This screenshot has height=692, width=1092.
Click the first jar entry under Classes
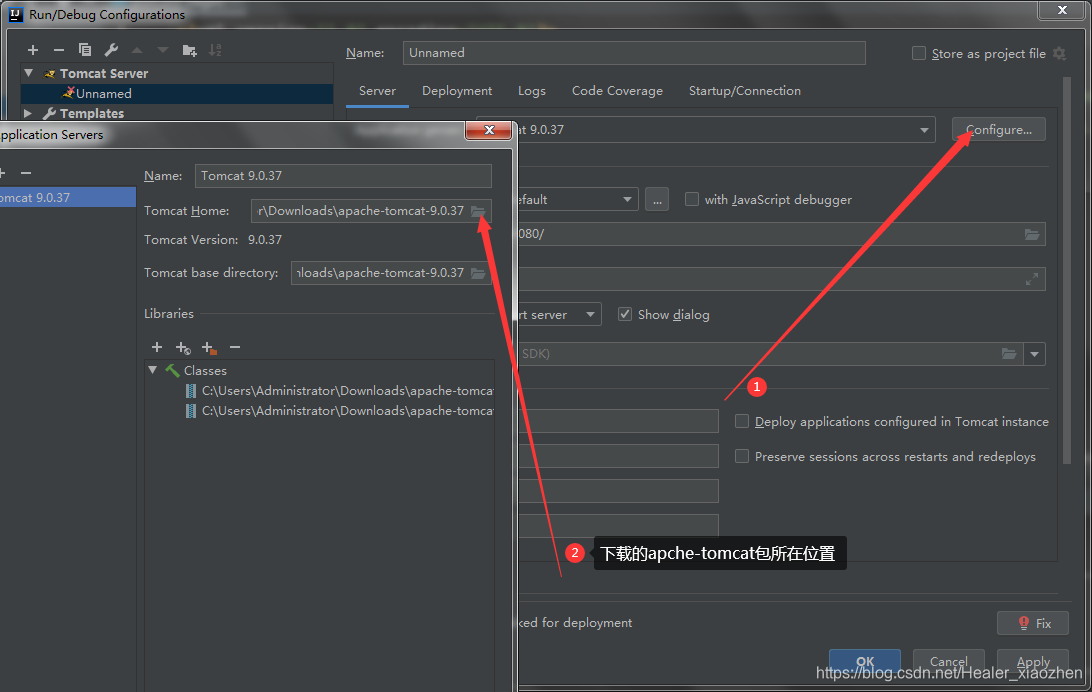point(341,391)
